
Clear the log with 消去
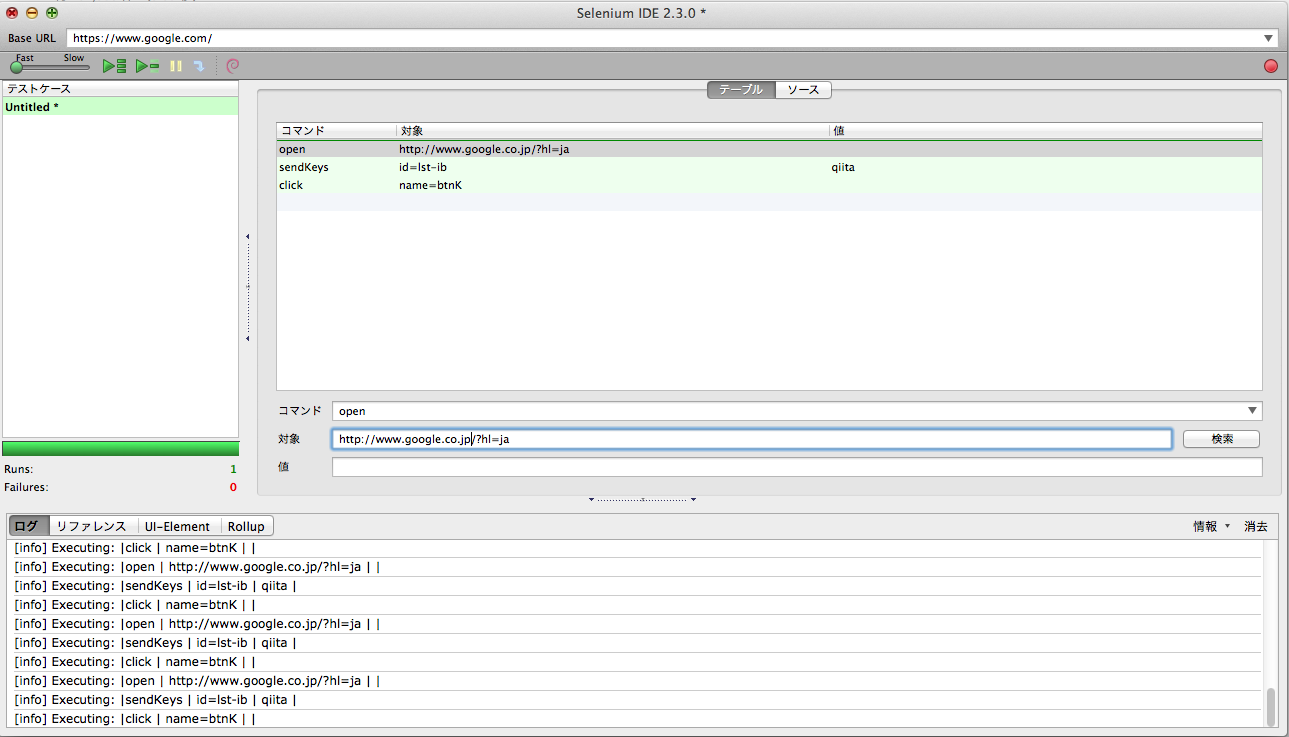(x=1255, y=526)
